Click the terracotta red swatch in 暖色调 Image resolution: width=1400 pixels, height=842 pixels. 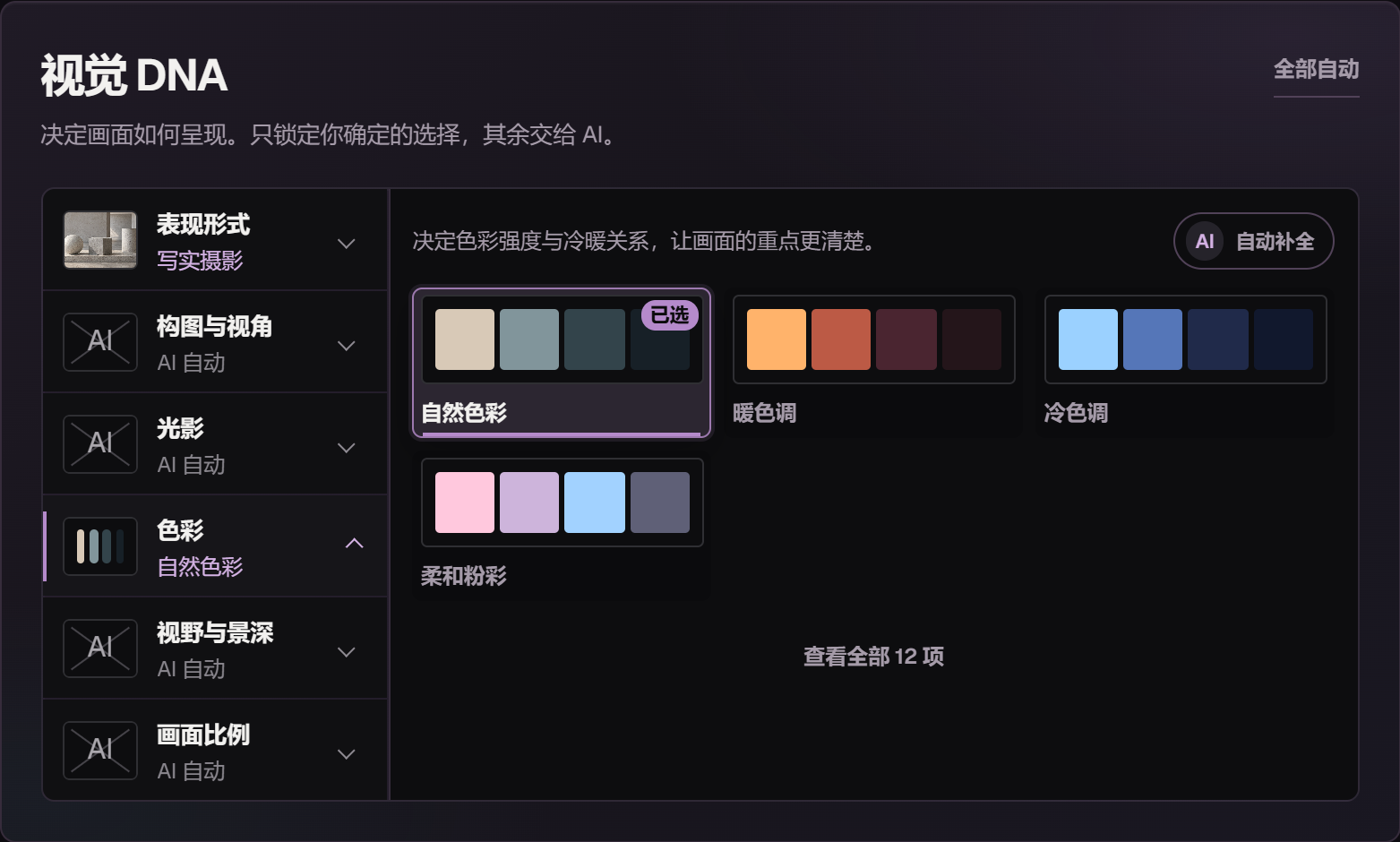click(841, 339)
